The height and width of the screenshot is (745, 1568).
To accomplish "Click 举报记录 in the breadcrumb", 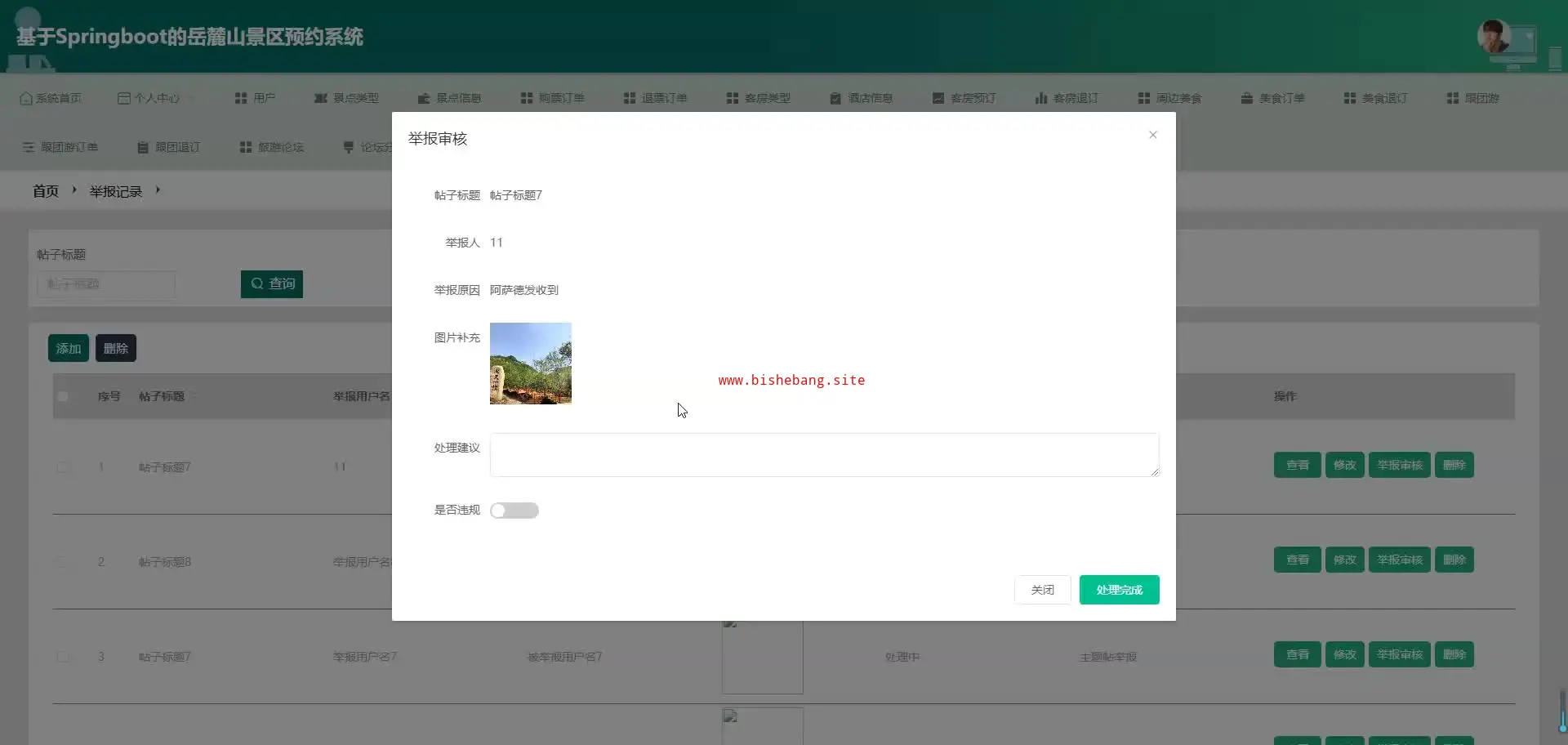I will click(116, 191).
